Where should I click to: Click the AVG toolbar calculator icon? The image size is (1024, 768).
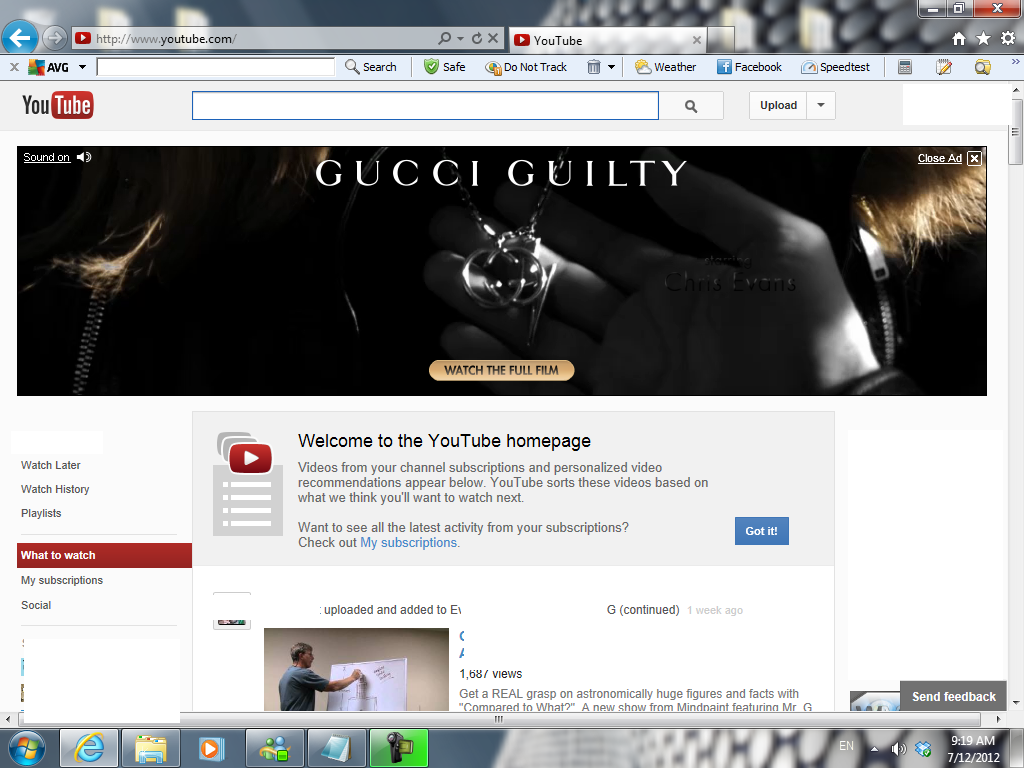tap(905, 67)
